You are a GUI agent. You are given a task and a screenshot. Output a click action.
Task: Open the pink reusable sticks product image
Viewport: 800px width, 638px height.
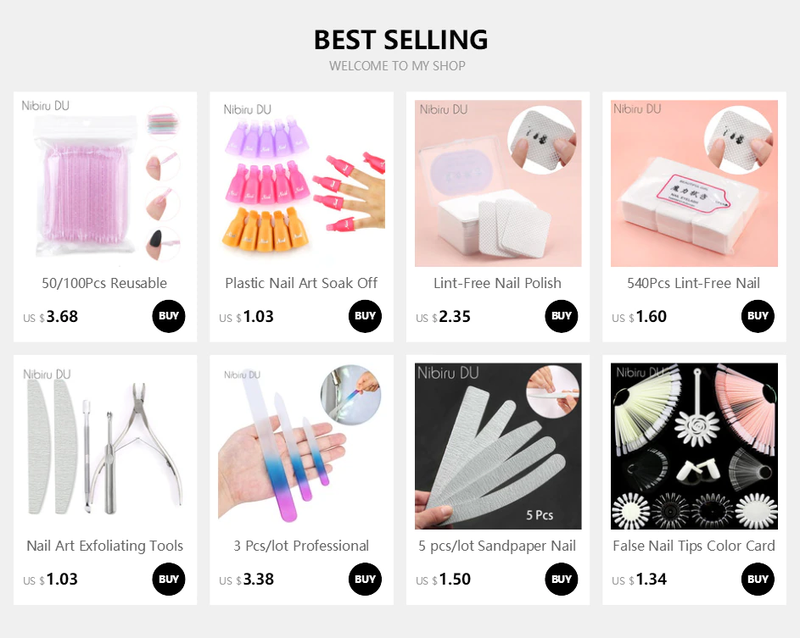tap(105, 183)
